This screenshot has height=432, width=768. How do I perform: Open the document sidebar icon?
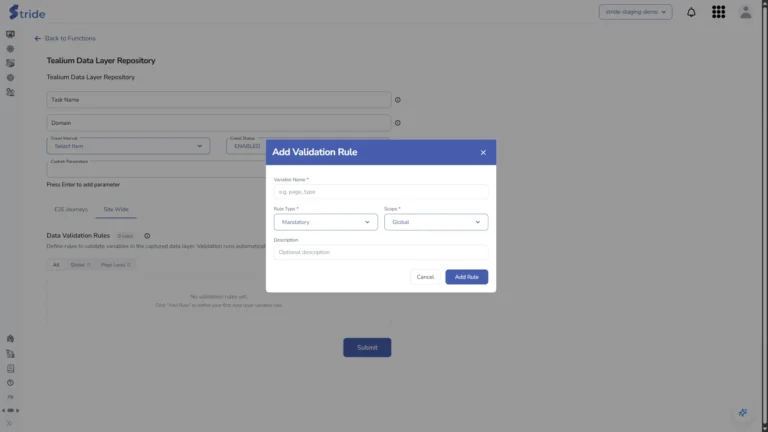point(10,368)
